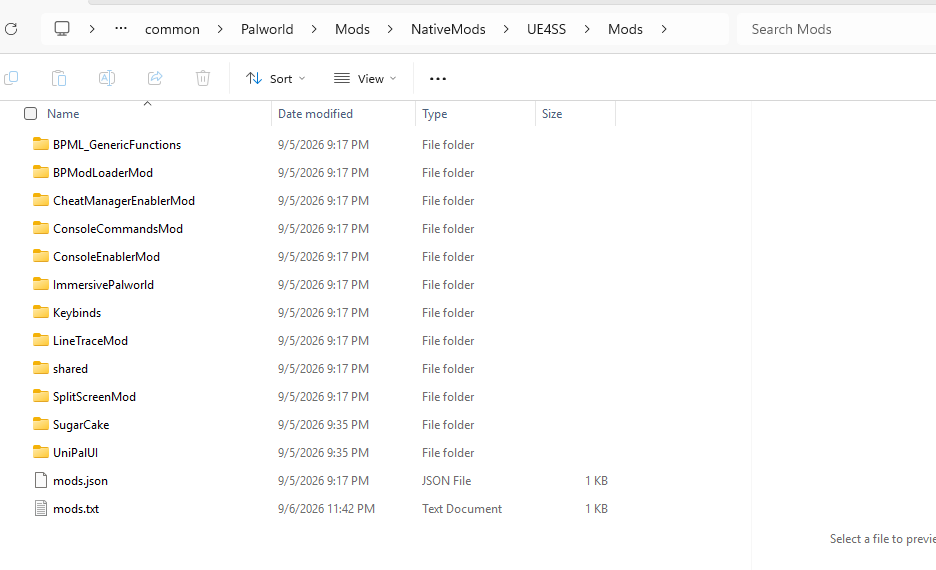The width and height of the screenshot is (936, 570).
Task: Refresh the current folder view
Action: click(x=11, y=29)
